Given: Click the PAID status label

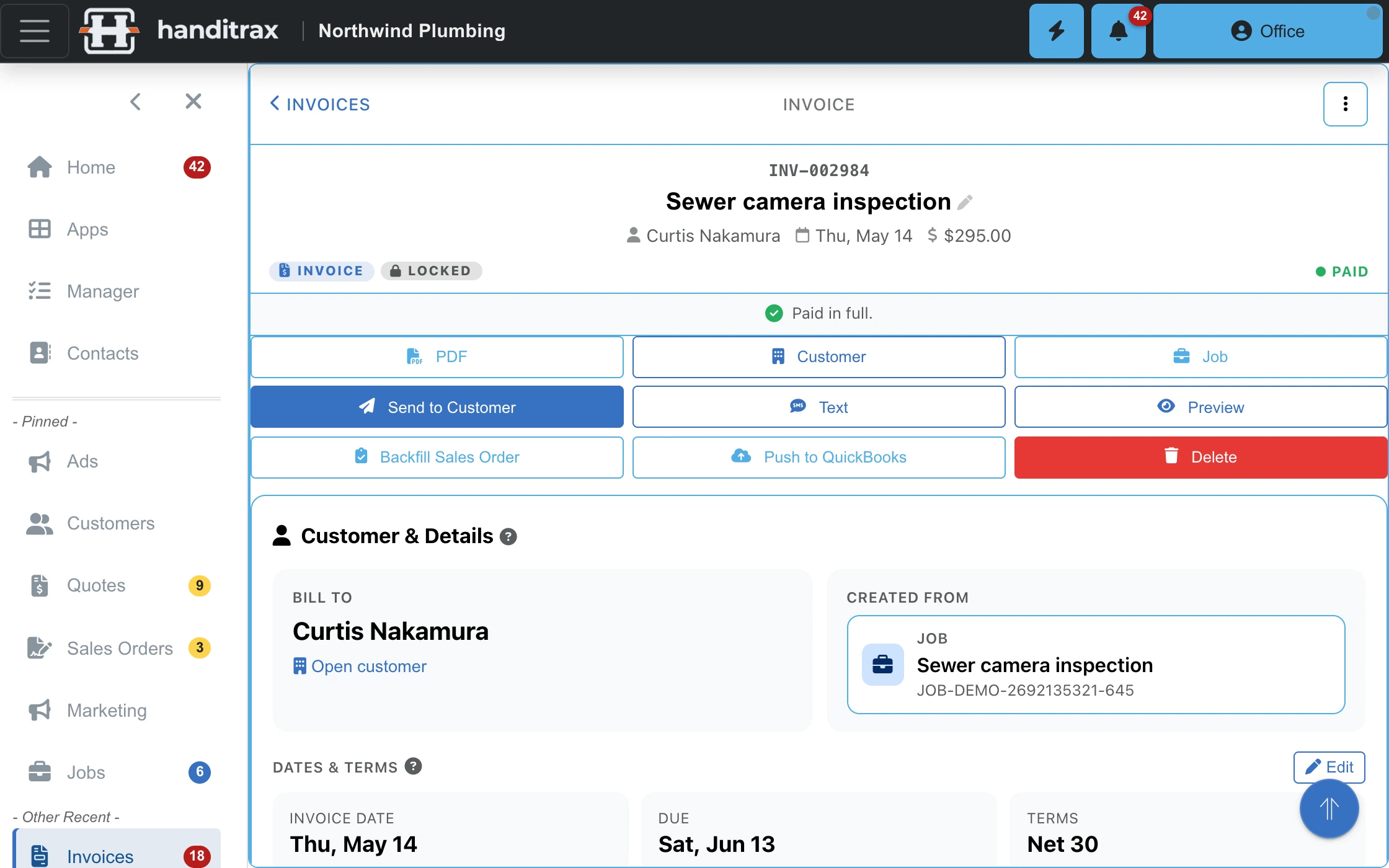Looking at the screenshot, I should 1342,272.
